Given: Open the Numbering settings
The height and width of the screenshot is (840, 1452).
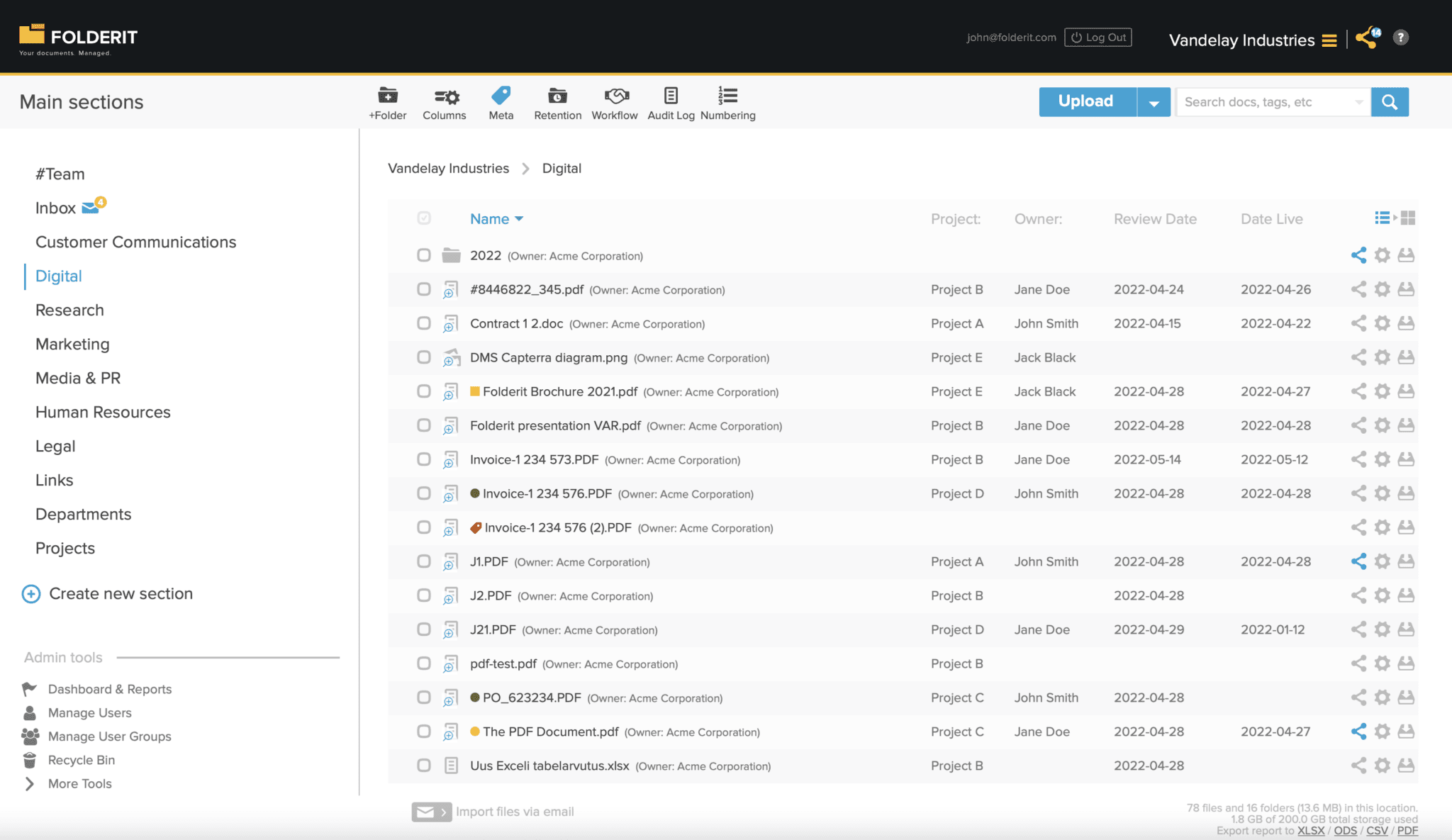Looking at the screenshot, I should [x=727, y=102].
